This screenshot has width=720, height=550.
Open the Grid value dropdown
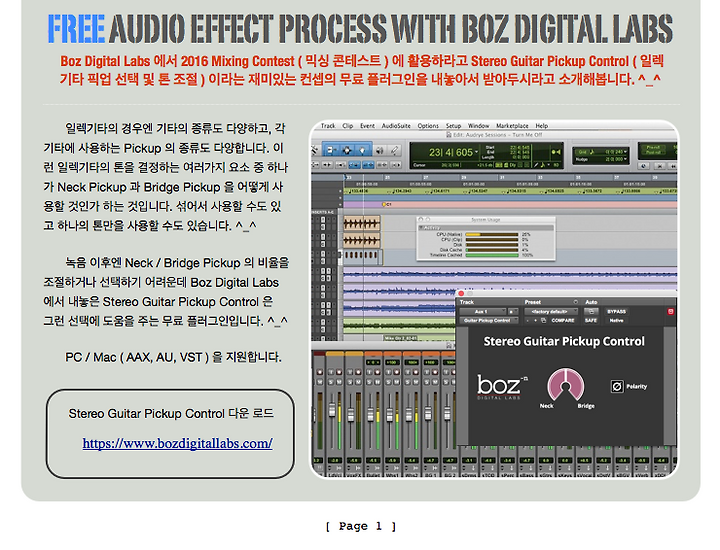pyautogui.click(x=625, y=152)
